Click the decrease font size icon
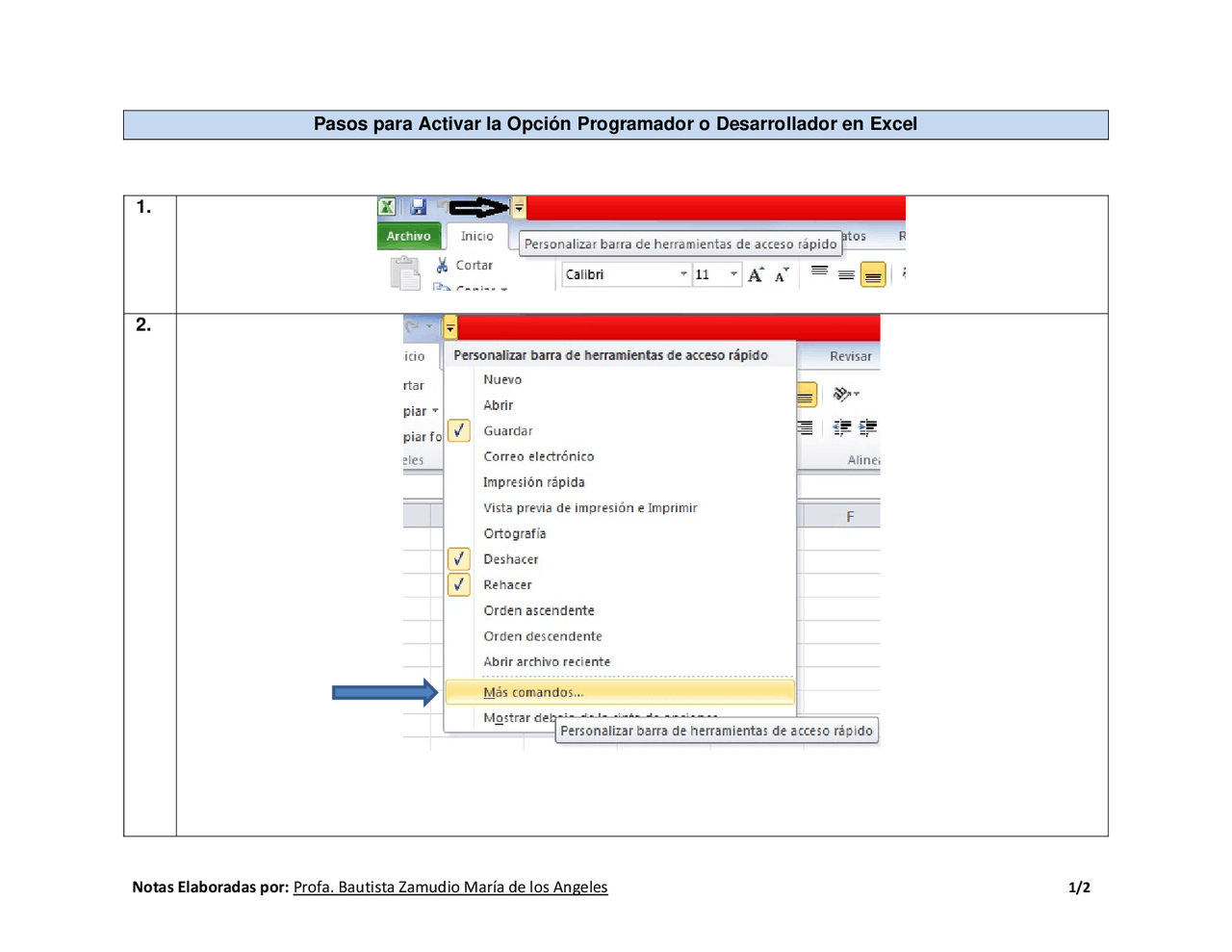Image resolution: width=1232 pixels, height=952 pixels. click(x=776, y=274)
